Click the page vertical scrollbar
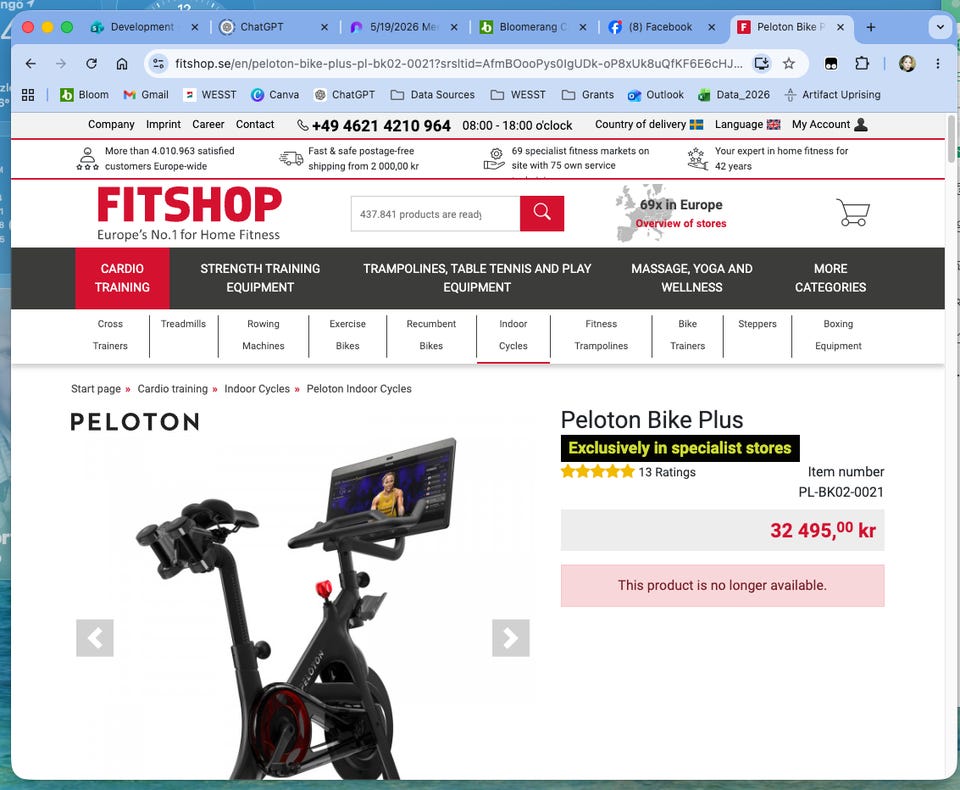 click(951, 139)
